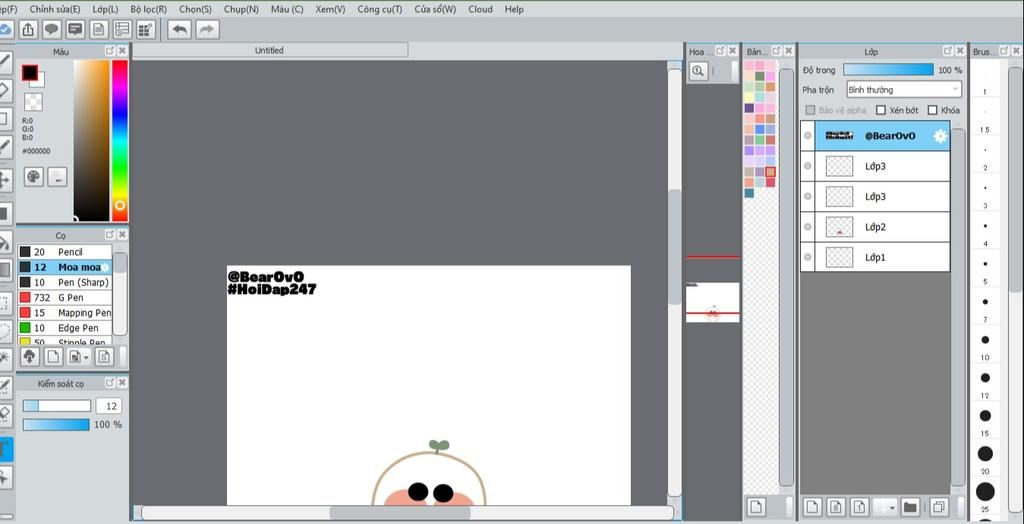Click the Redo arrow button
1024x524 pixels.
click(x=207, y=29)
